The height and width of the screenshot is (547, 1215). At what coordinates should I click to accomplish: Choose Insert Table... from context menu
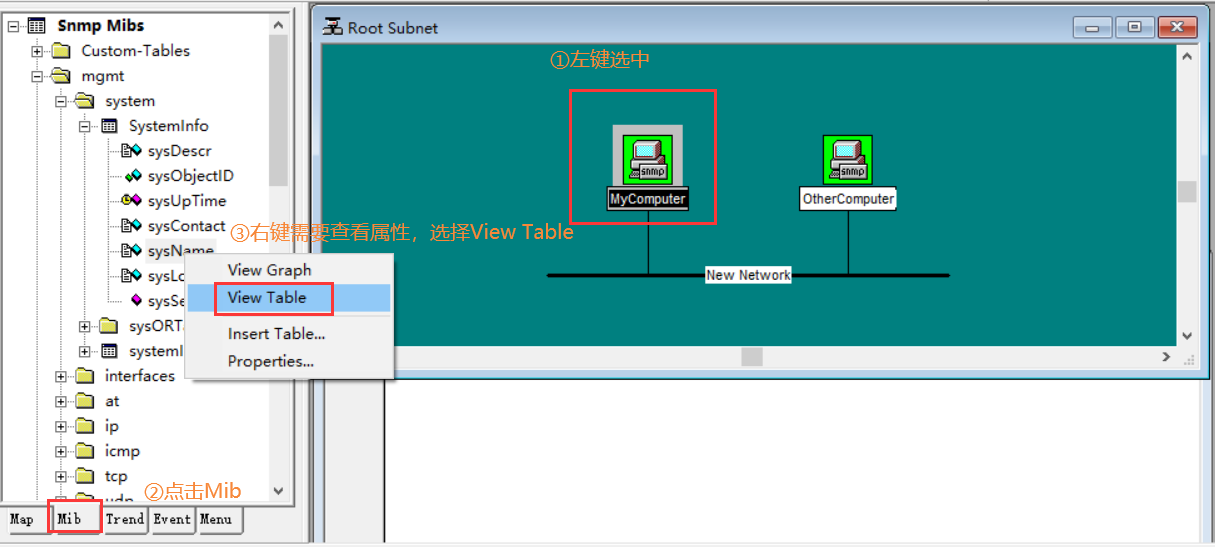290,334
